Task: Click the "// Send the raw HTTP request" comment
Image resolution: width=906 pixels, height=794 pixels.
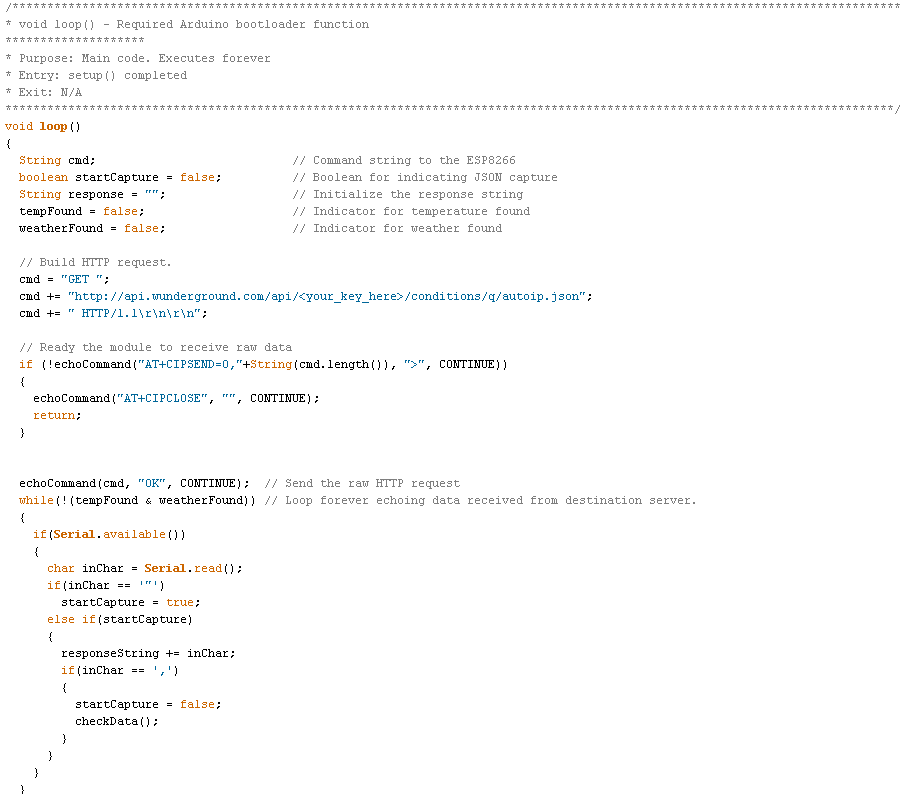Action: pyautogui.click(x=362, y=484)
